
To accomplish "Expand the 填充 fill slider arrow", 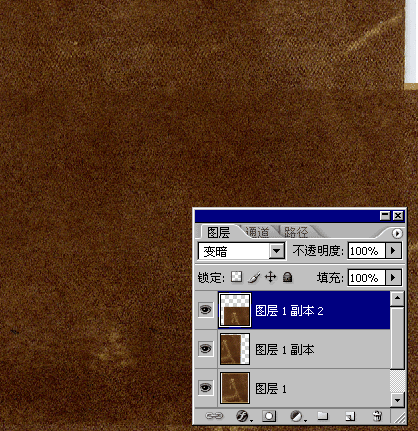I will click(393, 277).
